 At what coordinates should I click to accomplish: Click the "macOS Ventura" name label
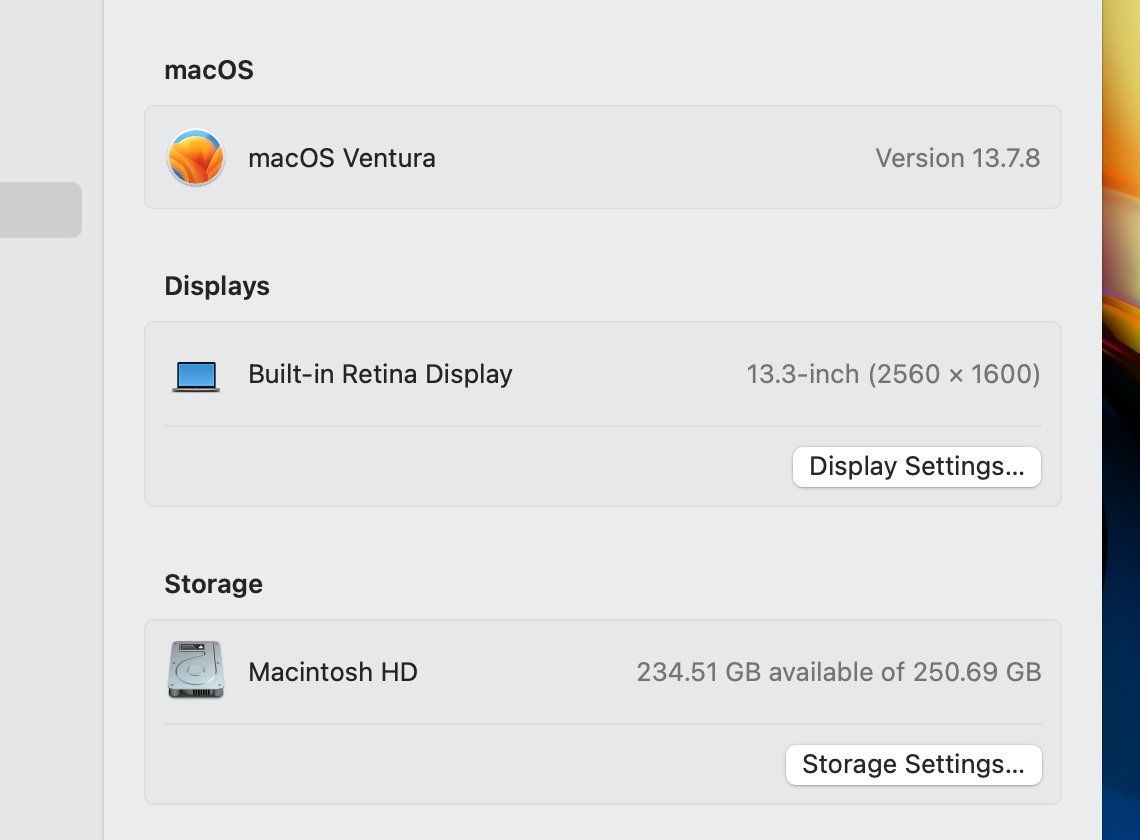click(x=341, y=158)
